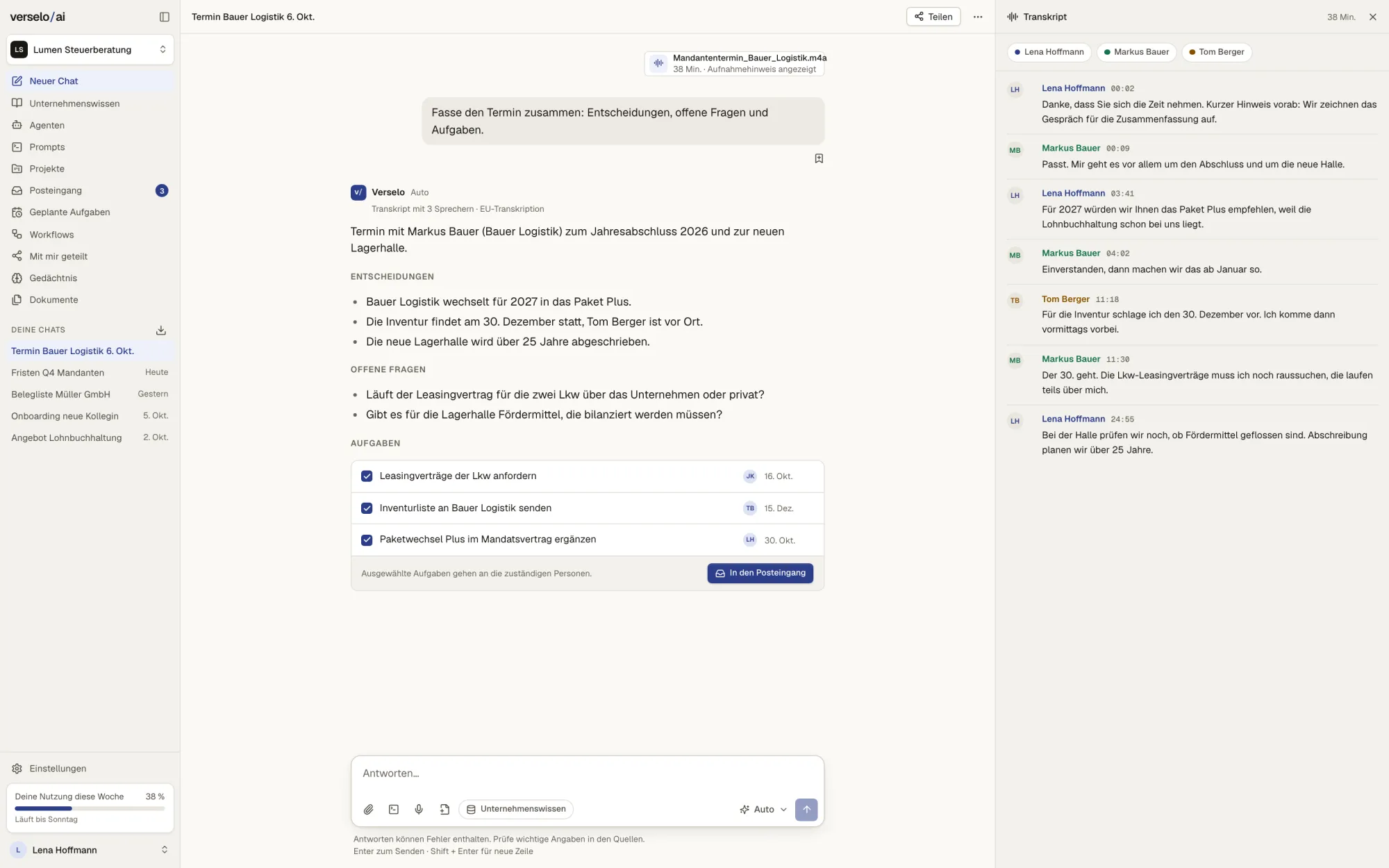Open Einstellungen at the sidebar bottom
1389x868 pixels.
pyautogui.click(x=90, y=768)
